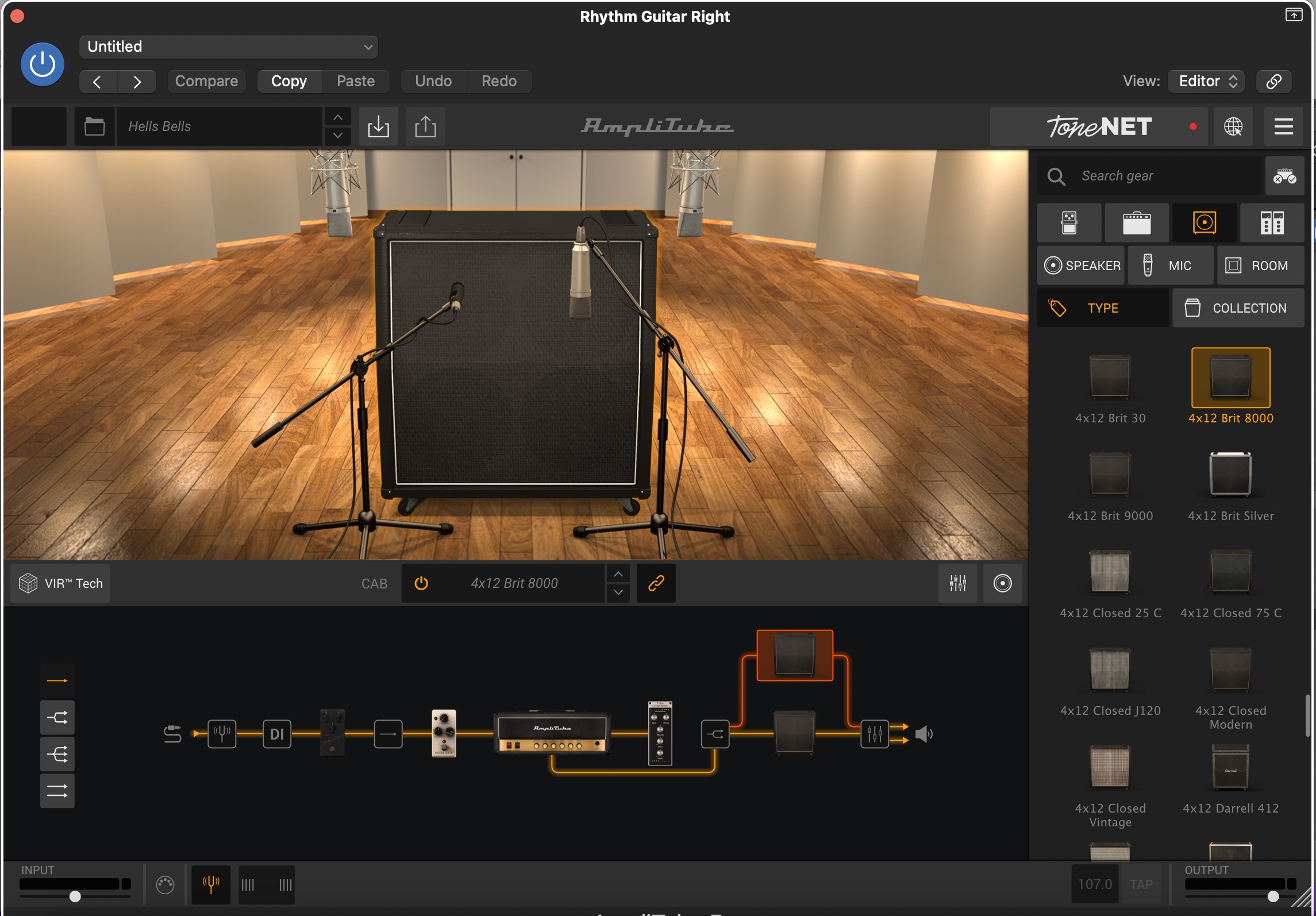Toggle the plugin power bypass button
Image resolution: width=1316 pixels, height=916 pixels.
[42, 64]
